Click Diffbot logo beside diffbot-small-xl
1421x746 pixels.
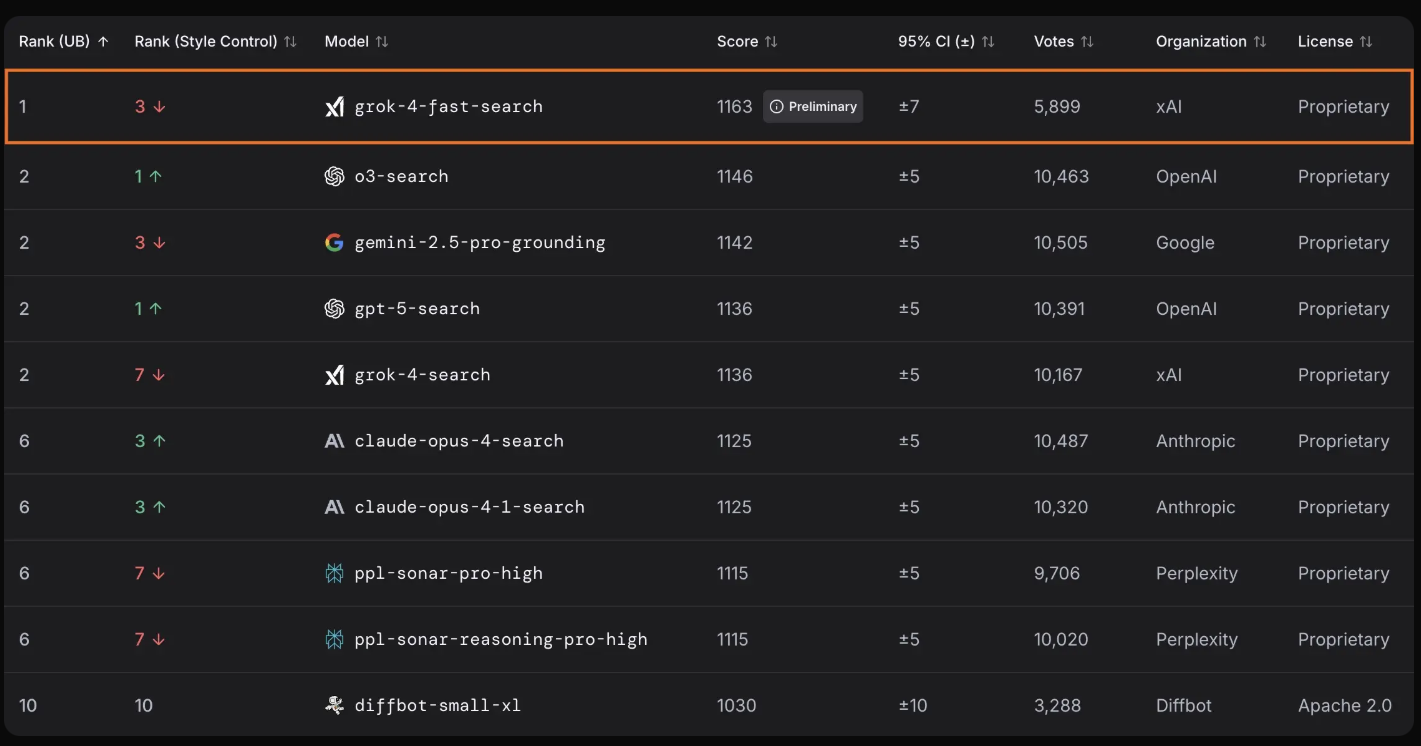(335, 705)
